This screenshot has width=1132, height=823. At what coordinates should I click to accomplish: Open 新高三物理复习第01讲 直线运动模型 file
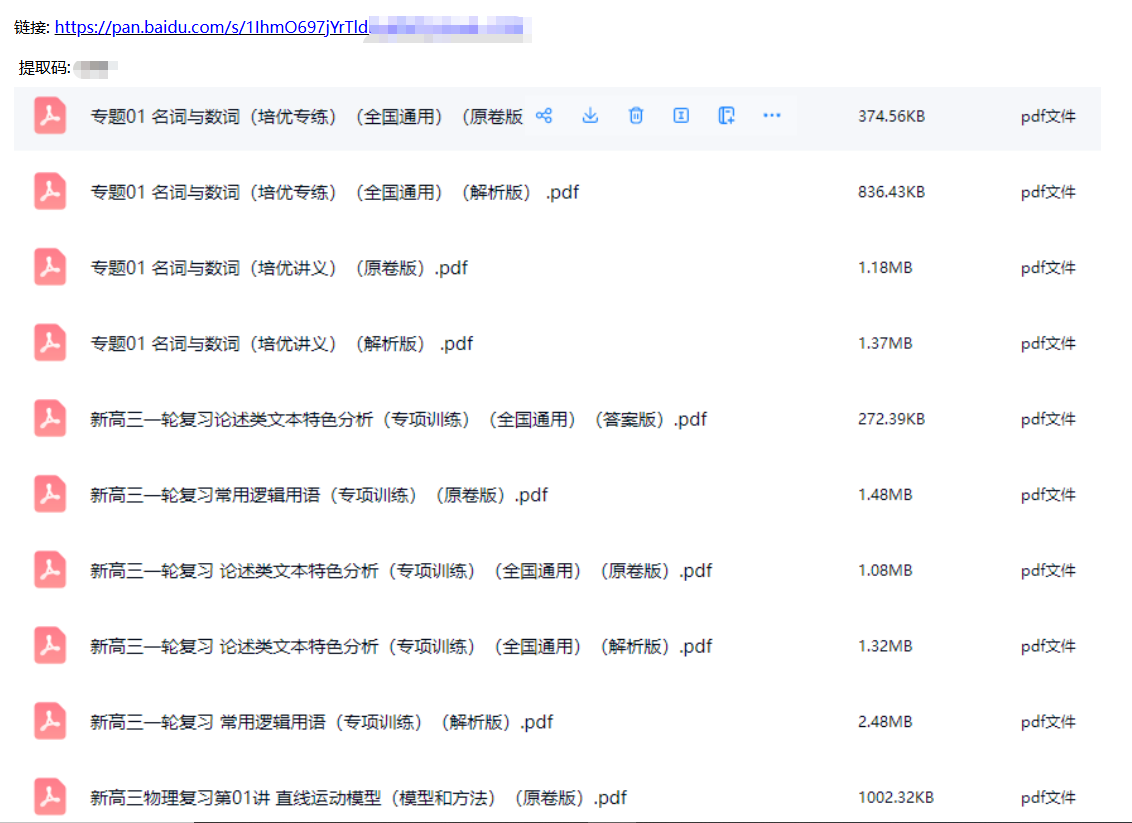(x=359, y=798)
